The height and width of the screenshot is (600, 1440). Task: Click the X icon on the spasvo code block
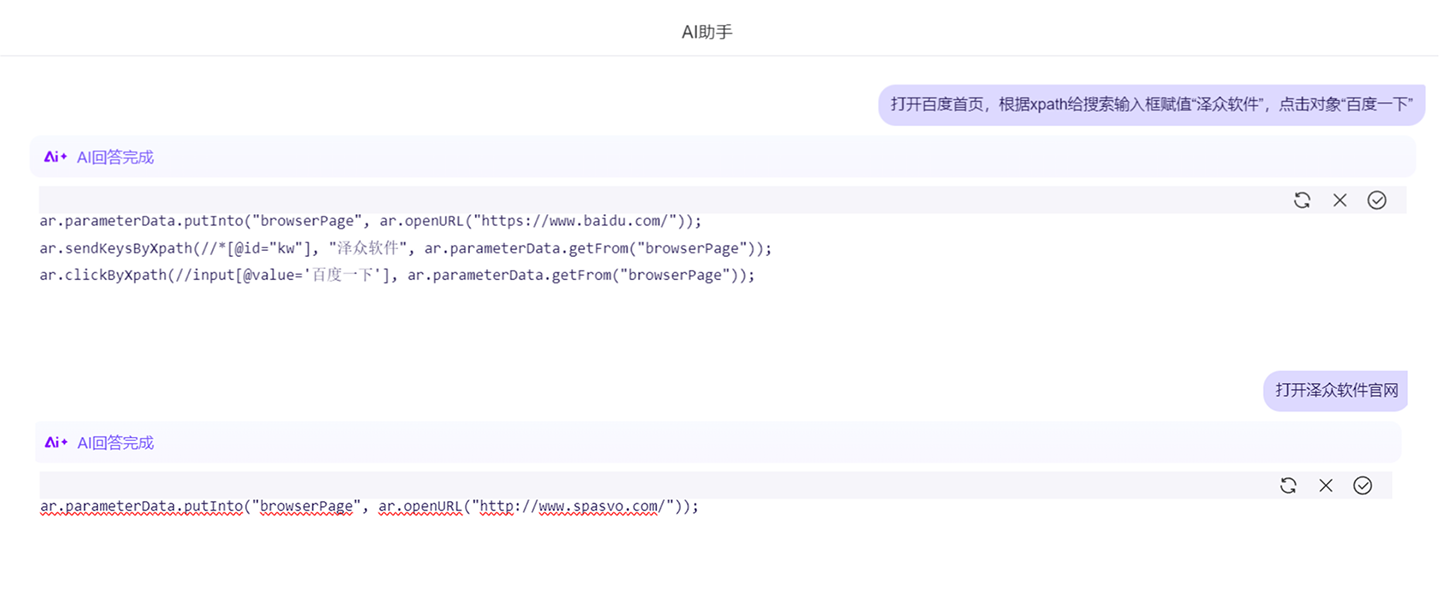(x=1326, y=485)
